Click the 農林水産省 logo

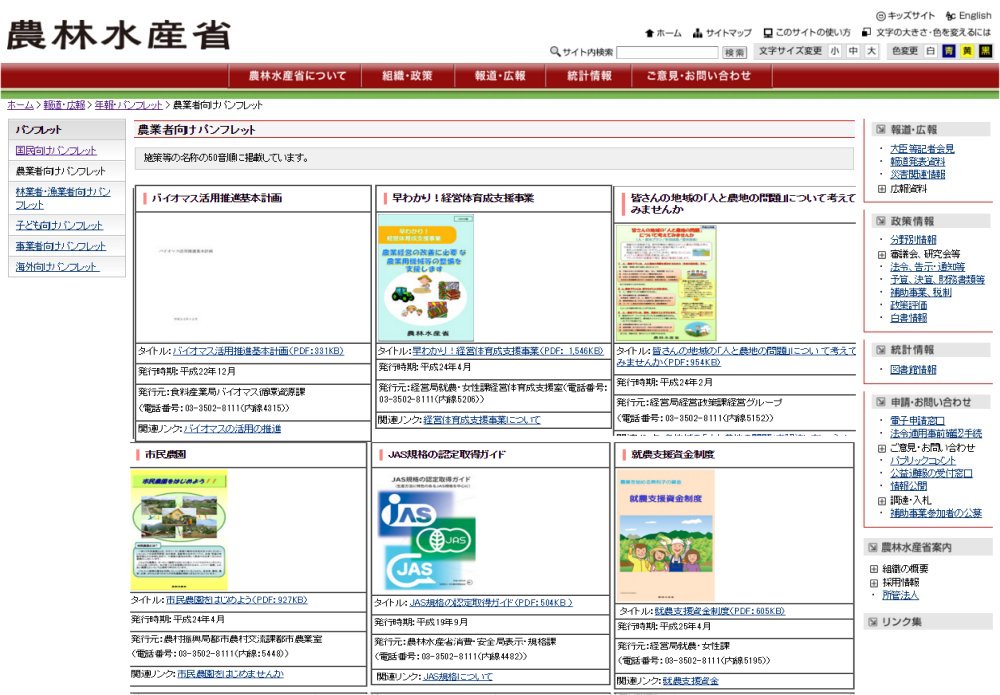(118, 35)
